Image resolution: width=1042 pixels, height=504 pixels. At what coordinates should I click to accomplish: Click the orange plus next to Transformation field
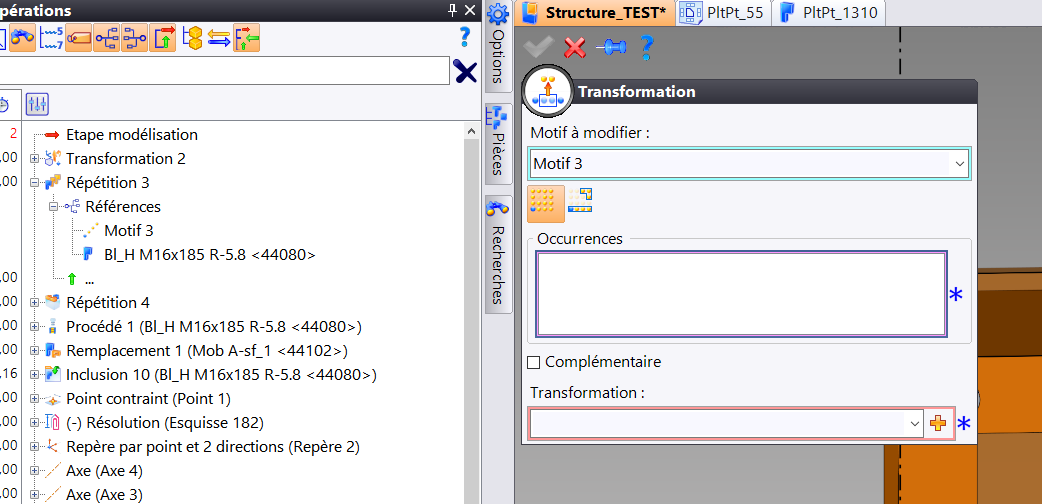click(x=938, y=424)
